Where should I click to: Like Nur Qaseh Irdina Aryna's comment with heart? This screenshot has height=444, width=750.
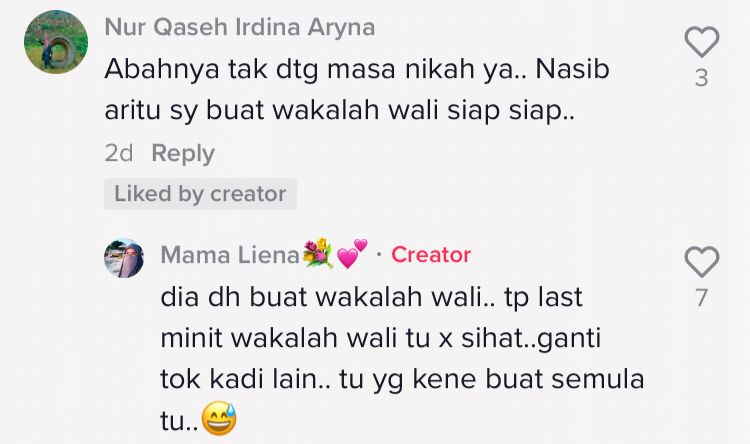coord(701,42)
